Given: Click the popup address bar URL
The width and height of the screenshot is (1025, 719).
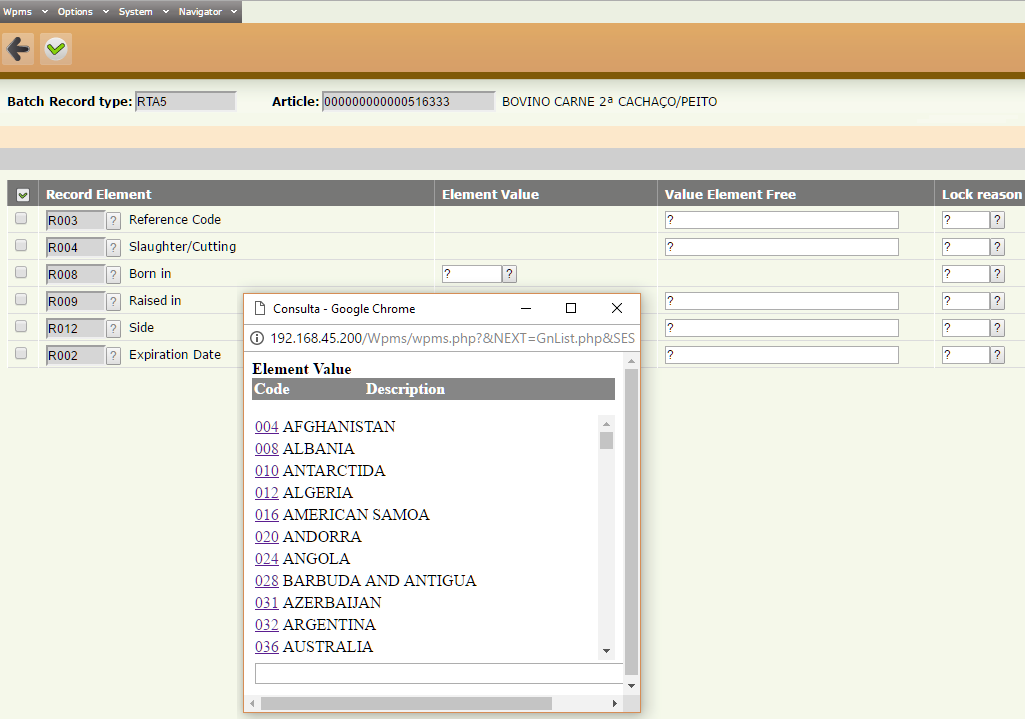Looking at the screenshot, I should pos(452,338).
